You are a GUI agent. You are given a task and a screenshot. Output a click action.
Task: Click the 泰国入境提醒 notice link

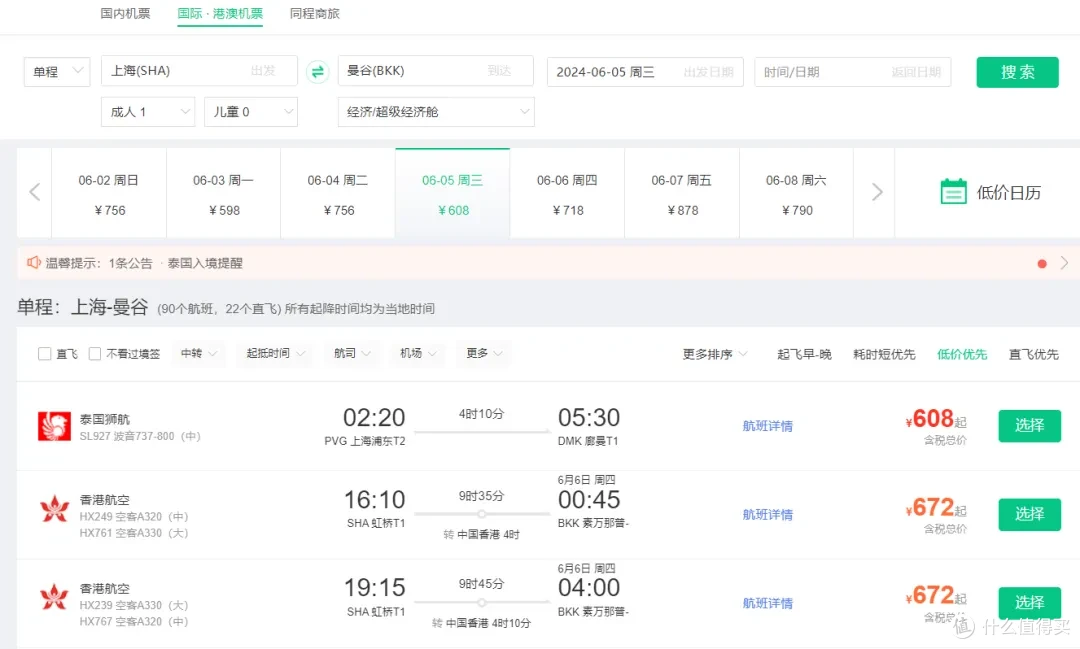(205, 263)
